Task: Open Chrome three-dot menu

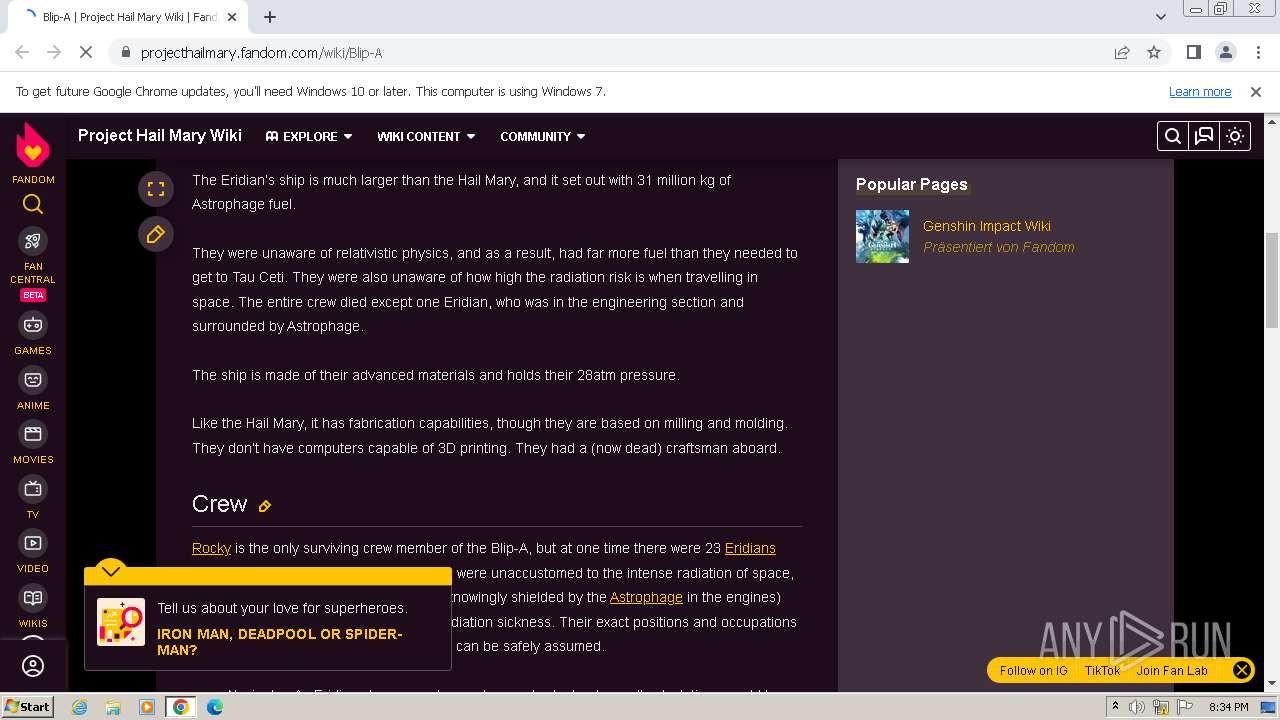Action: (x=1257, y=52)
